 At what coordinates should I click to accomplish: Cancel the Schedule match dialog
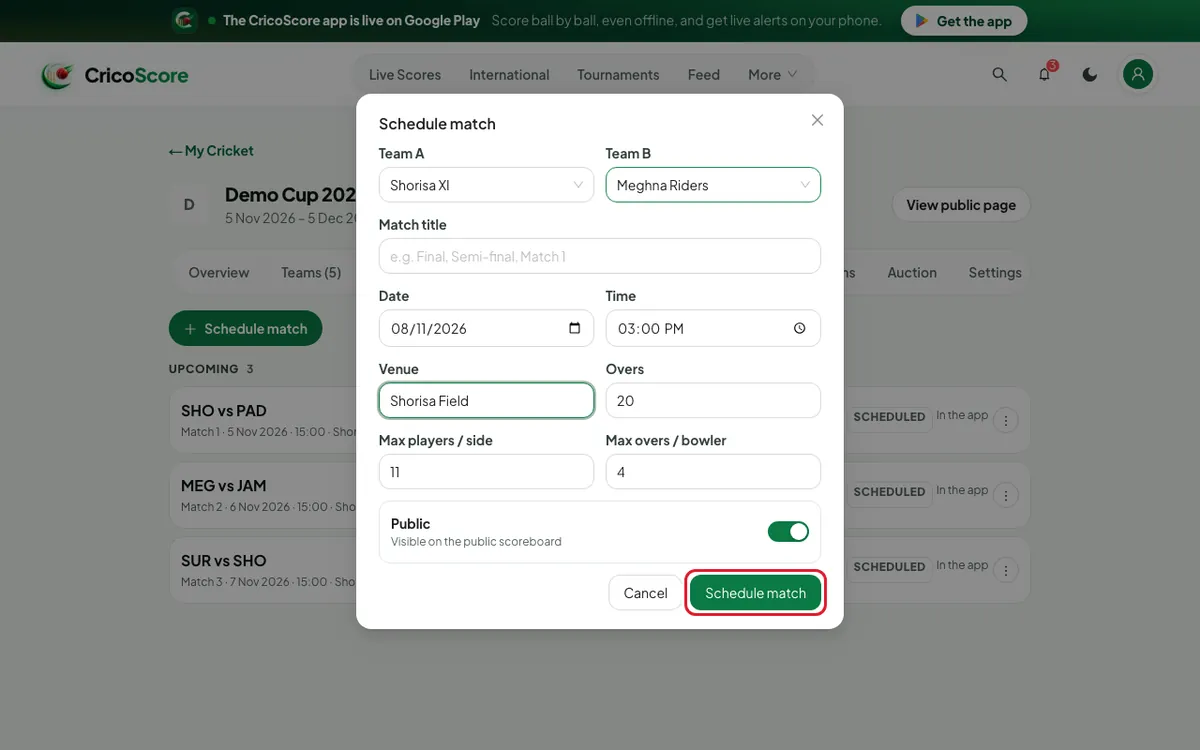645,593
